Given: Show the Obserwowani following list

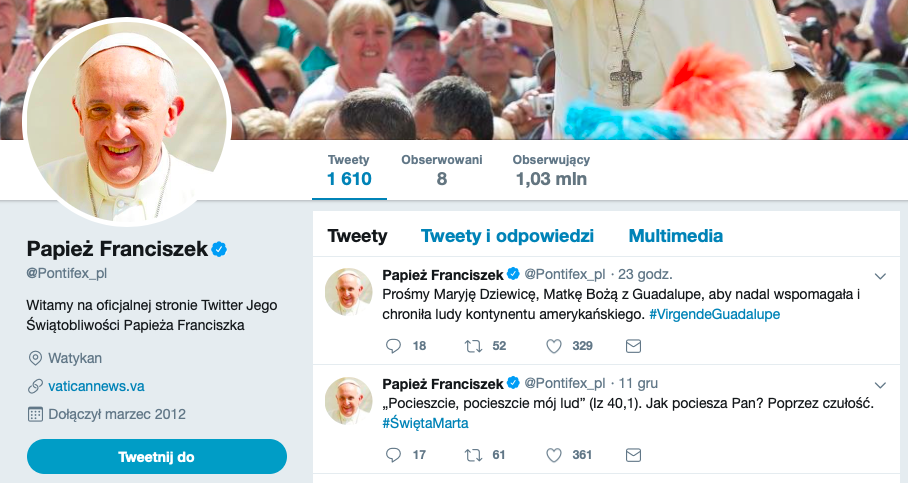Looking at the screenshot, I should point(441,171).
